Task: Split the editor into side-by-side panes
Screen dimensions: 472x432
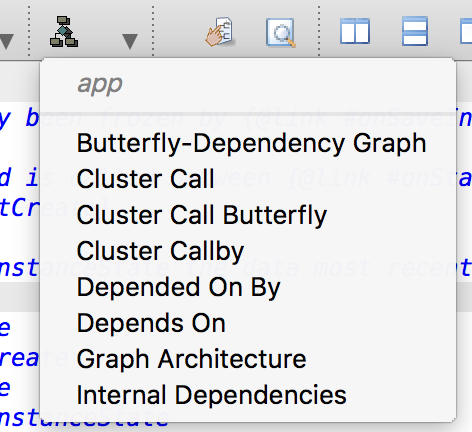Action: click(355, 31)
